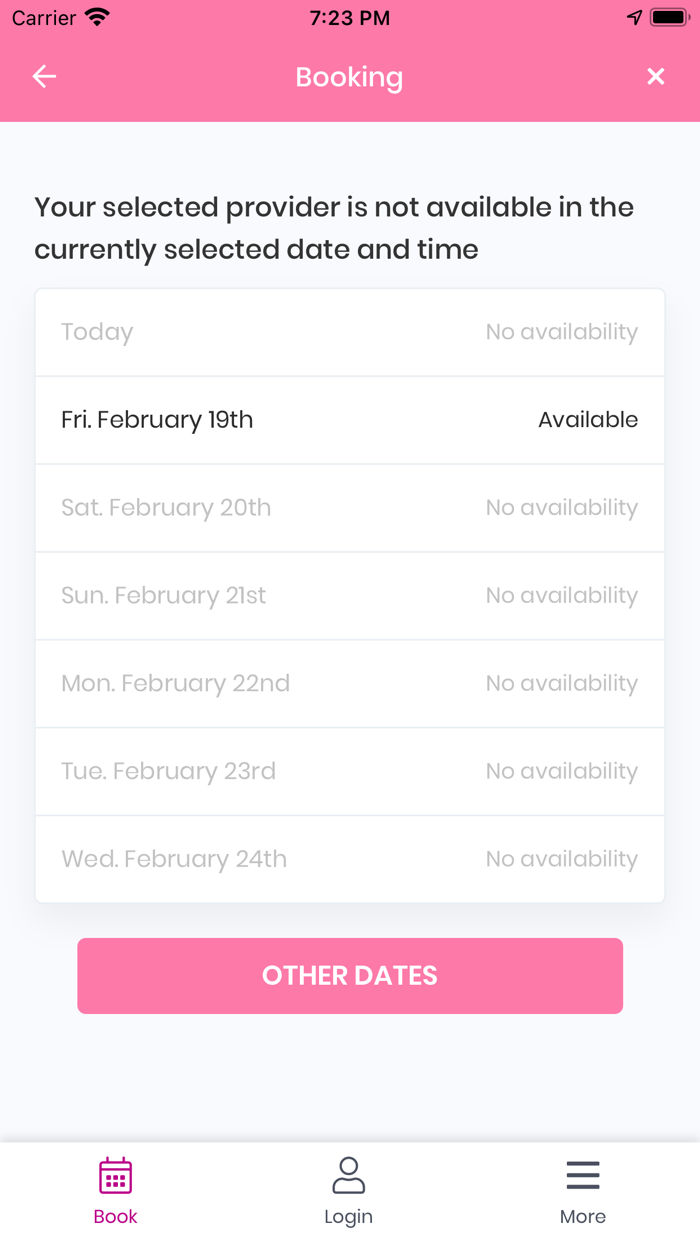Image resolution: width=700 pixels, height=1244 pixels.
Task: Choose Sun. February 21st row
Action: [350, 596]
